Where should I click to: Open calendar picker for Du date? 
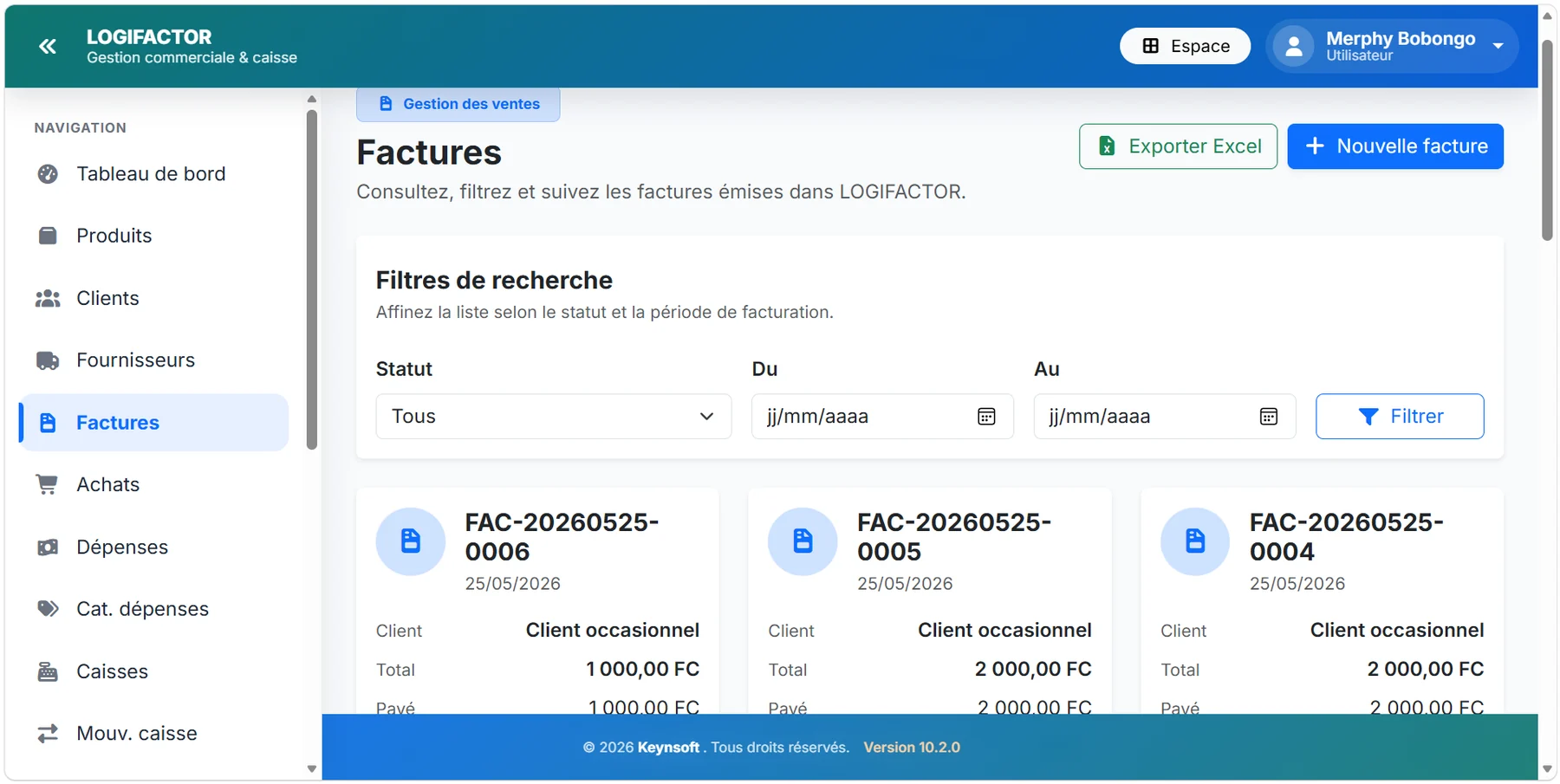pyautogui.click(x=986, y=417)
